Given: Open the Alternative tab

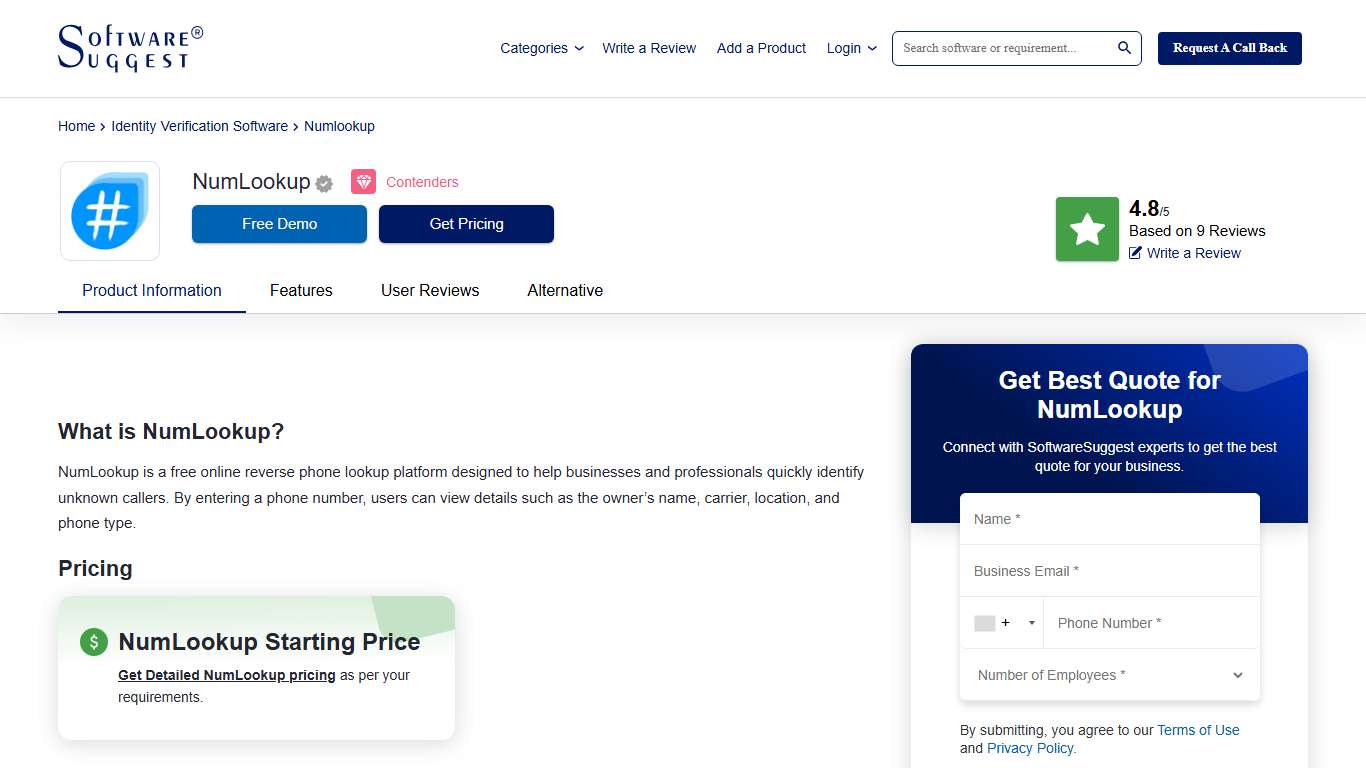Looking at the screenshot, I should 565,290.
